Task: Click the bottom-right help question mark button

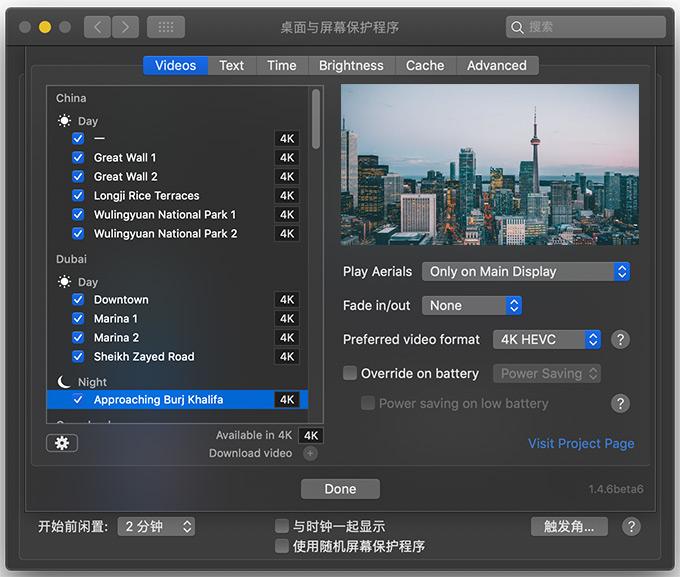Action: [x=631, y=527]
